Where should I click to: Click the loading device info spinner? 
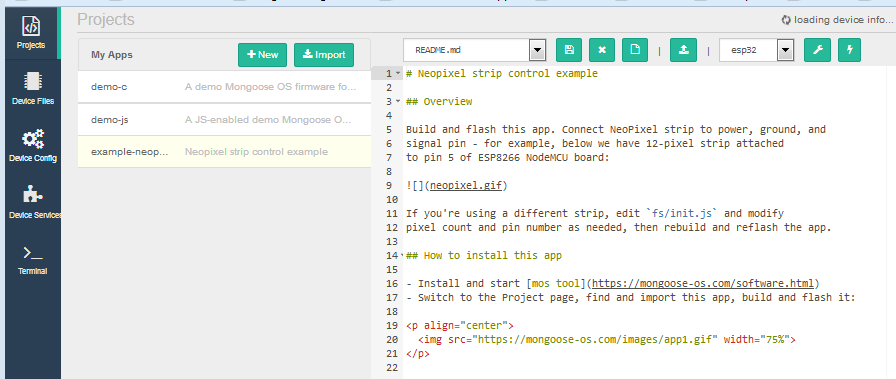(x=786, y=20)
